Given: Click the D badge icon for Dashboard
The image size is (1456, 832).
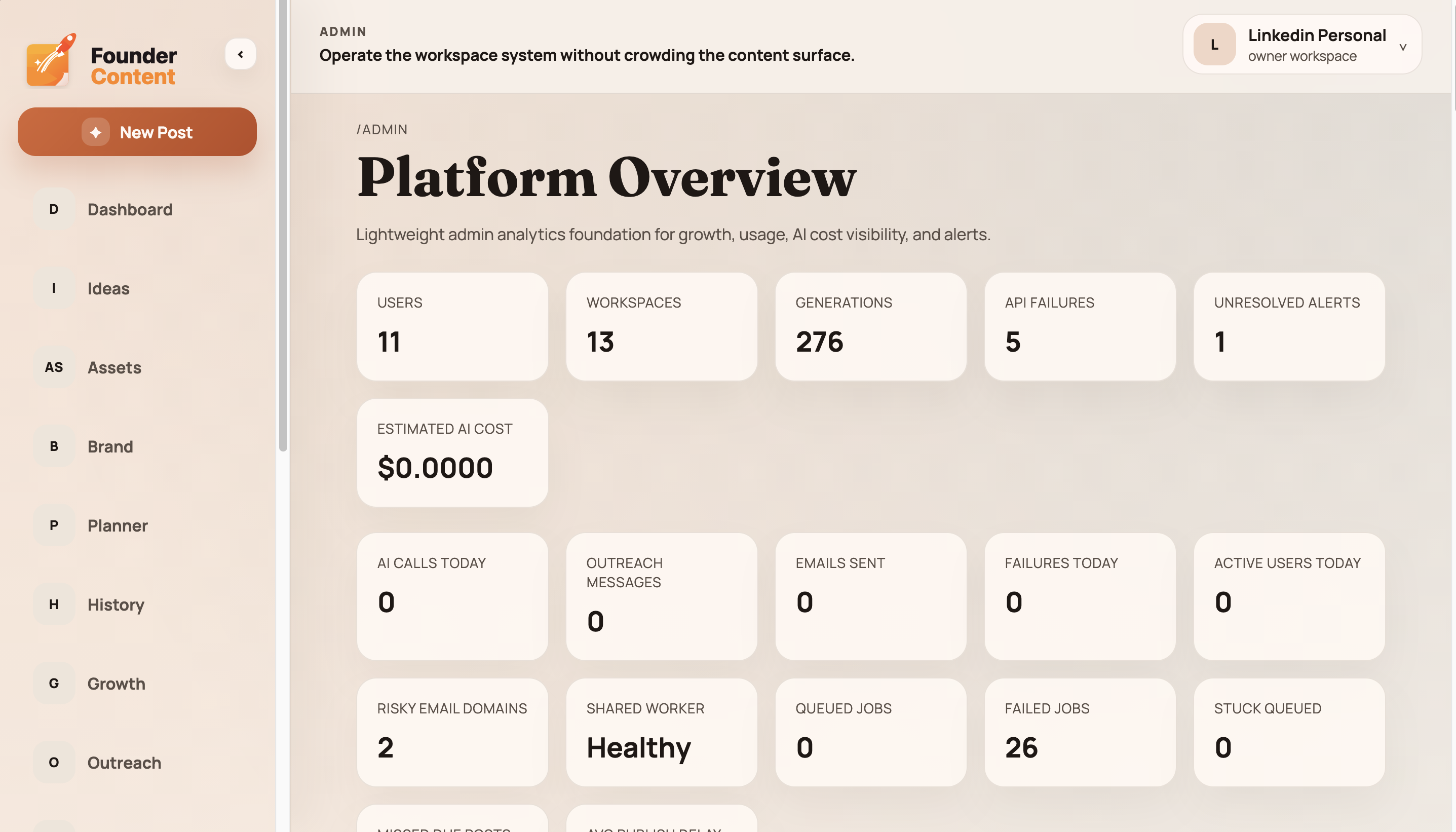Looking at the screenshot, I should point(54,209).
